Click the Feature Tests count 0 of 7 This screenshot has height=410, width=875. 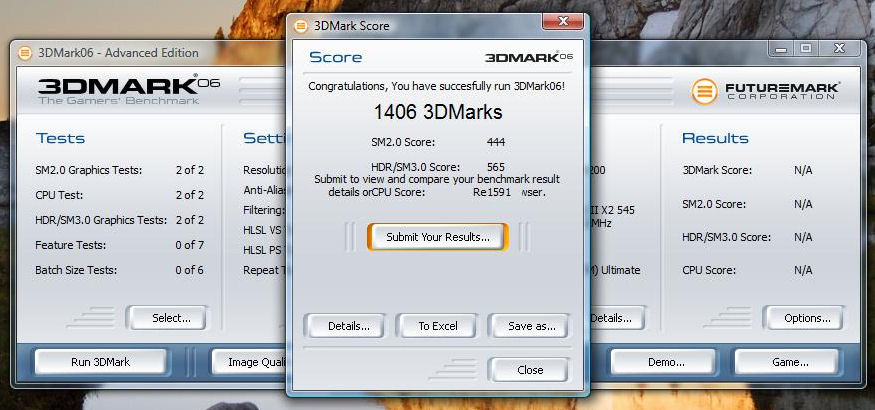coord(190,245)
